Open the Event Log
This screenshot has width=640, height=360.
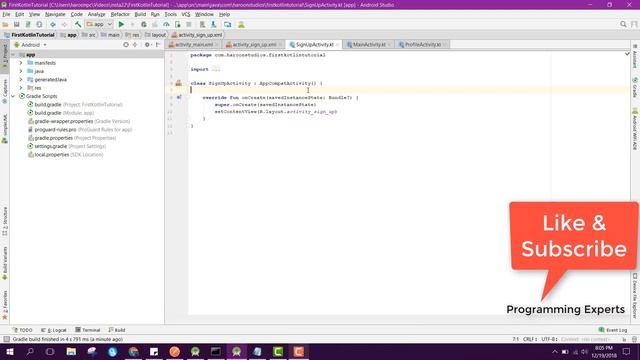pyautogui.click(x=613, y=330)
